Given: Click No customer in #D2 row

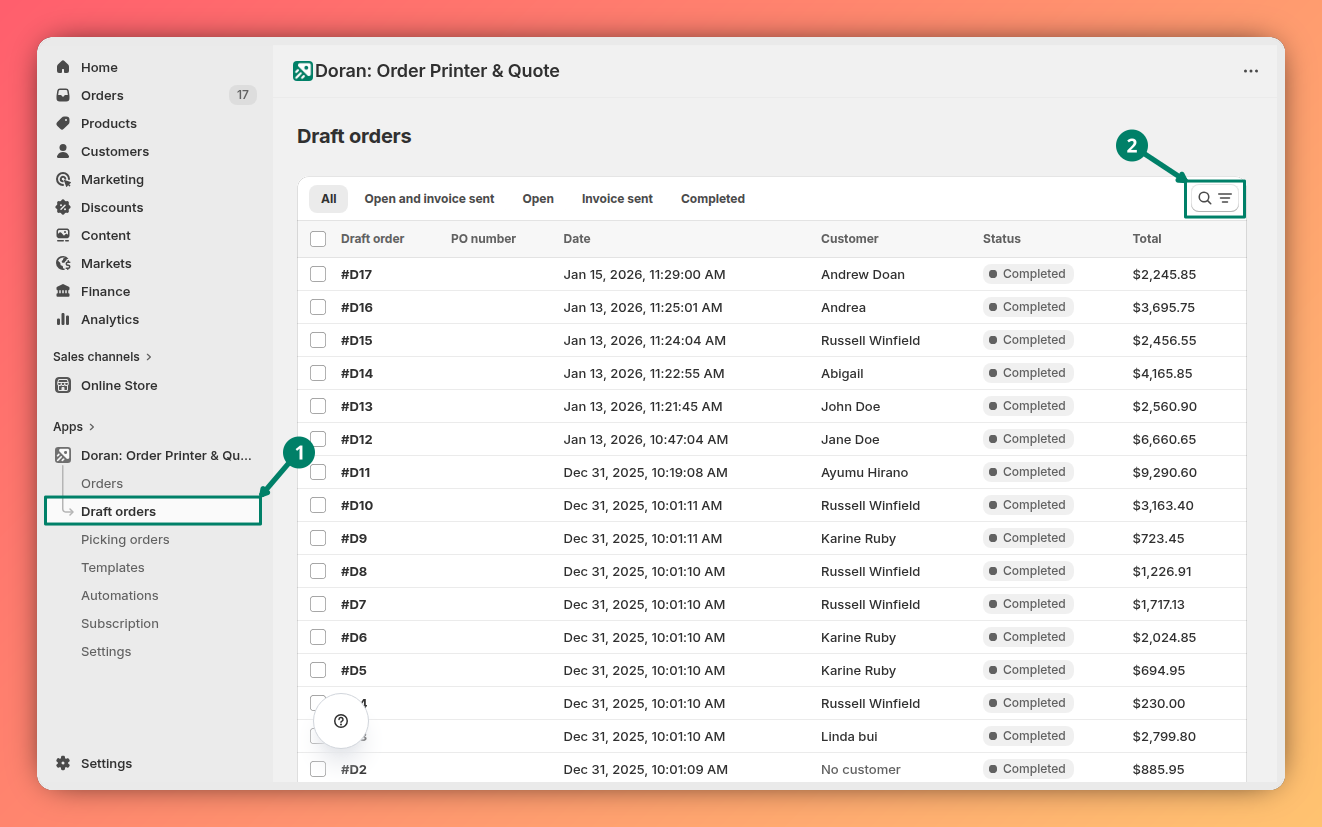Looking at the screenshot, I should tap(861, 769).
